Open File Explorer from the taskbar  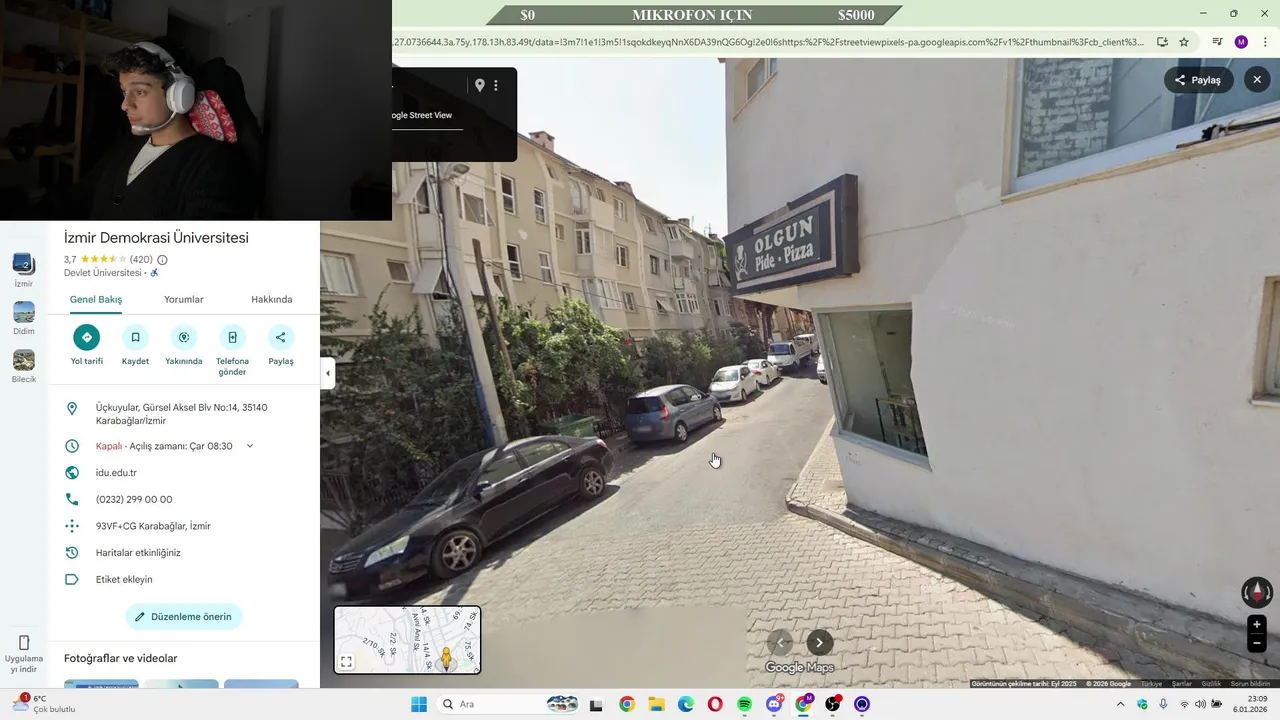656,704
